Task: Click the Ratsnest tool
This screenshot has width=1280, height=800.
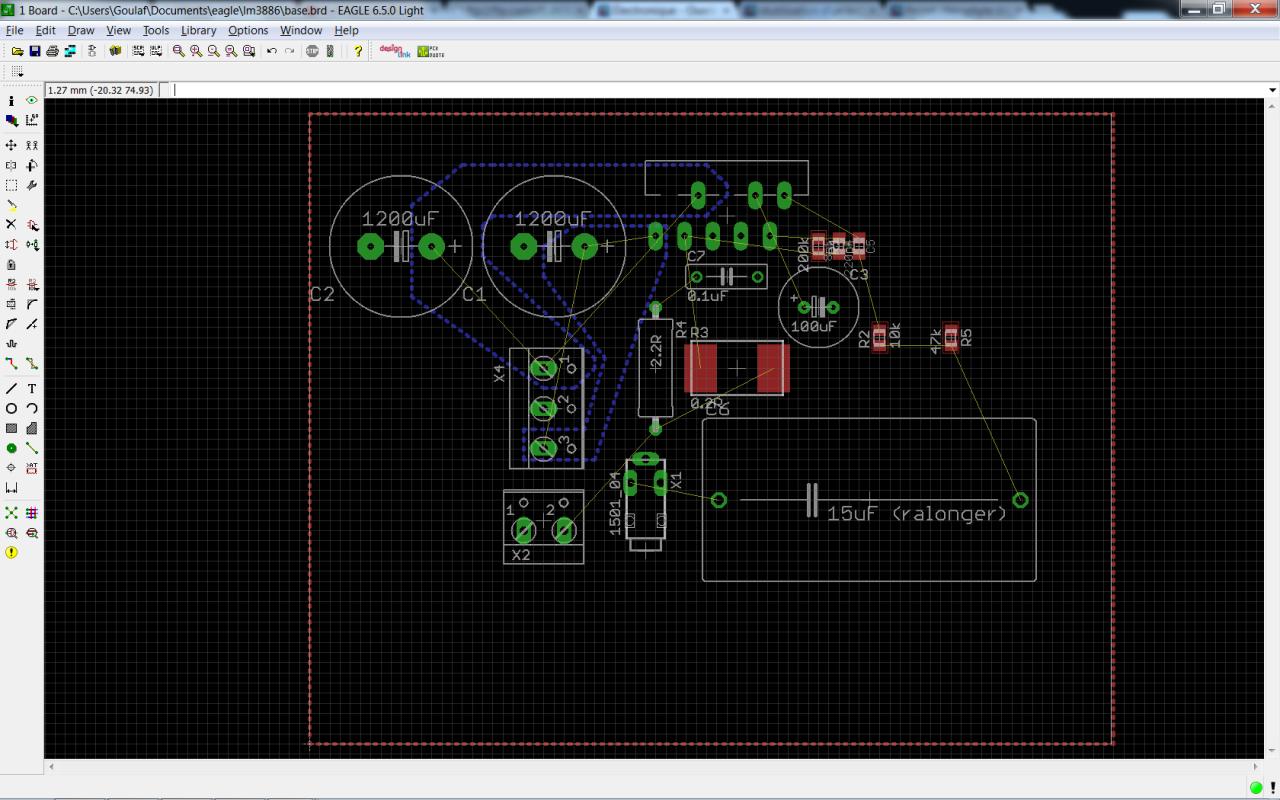Action: tap(11, 512)
